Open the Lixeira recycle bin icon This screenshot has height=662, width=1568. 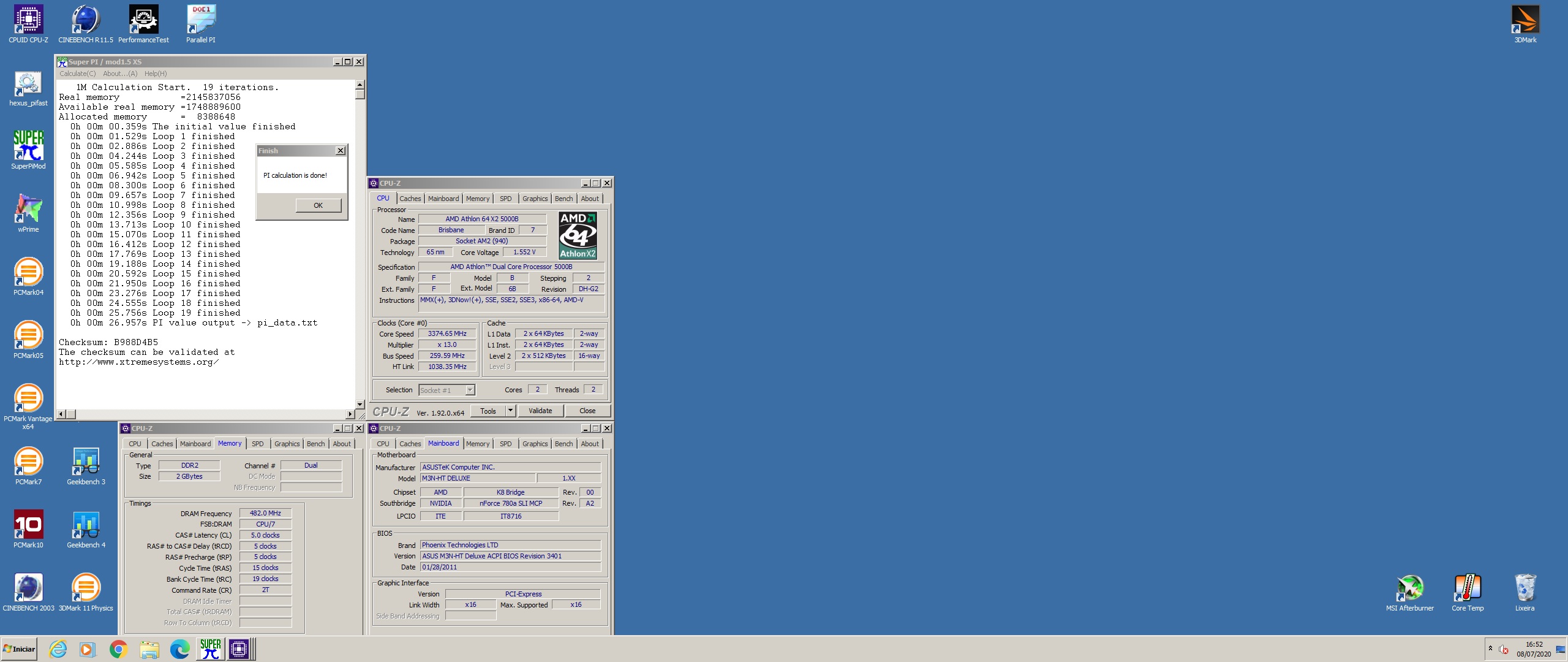pyautogui.click(x=1525, y=592)
